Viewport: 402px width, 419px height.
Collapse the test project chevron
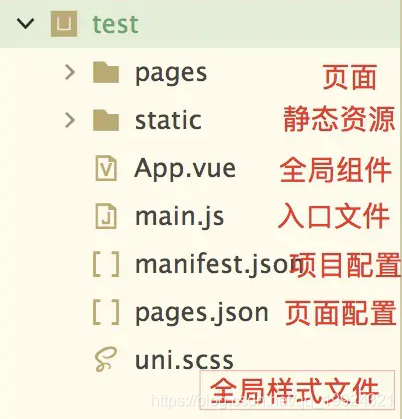25,24
